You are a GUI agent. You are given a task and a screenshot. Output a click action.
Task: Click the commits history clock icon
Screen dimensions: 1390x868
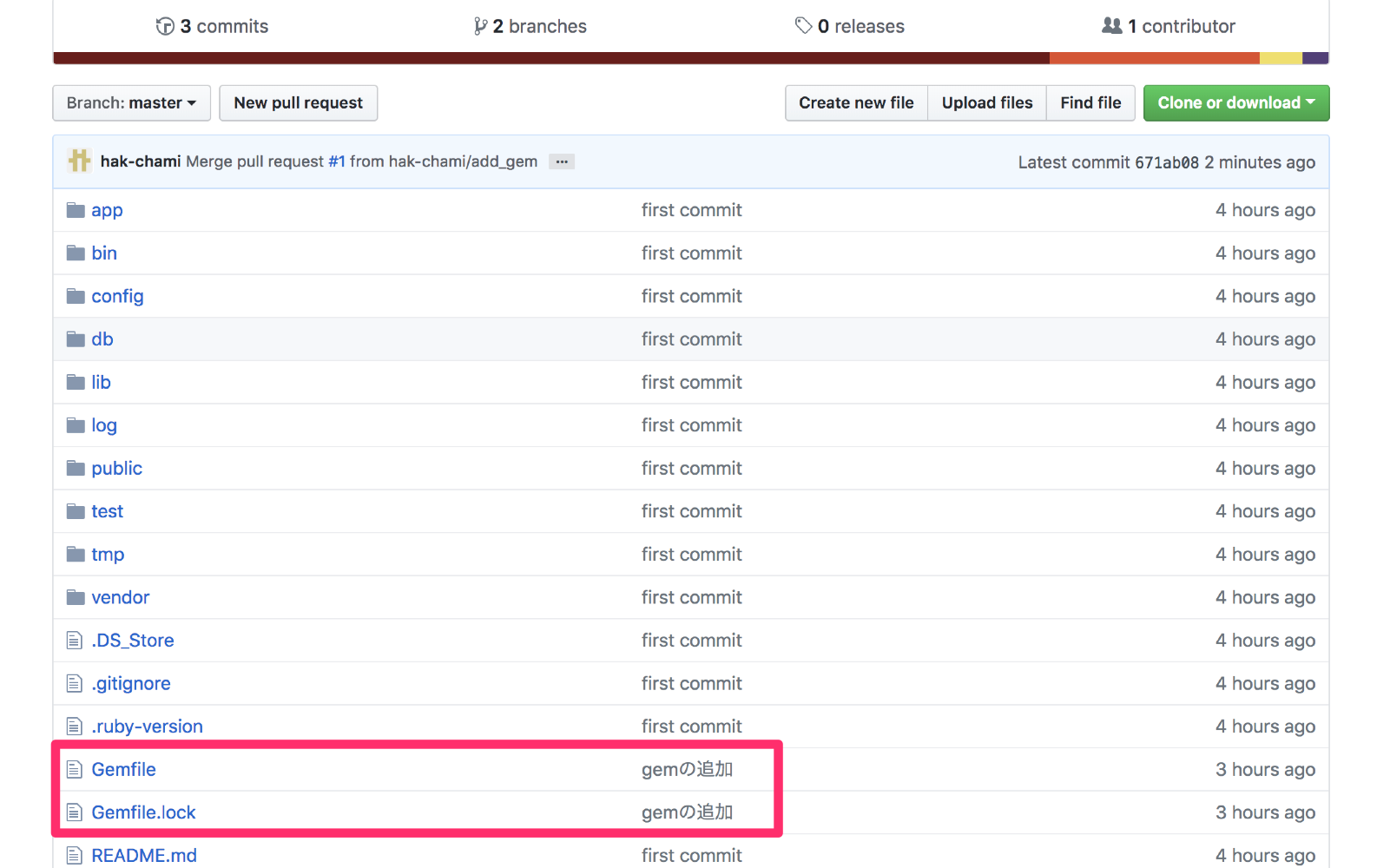click(x=165, y=26)
